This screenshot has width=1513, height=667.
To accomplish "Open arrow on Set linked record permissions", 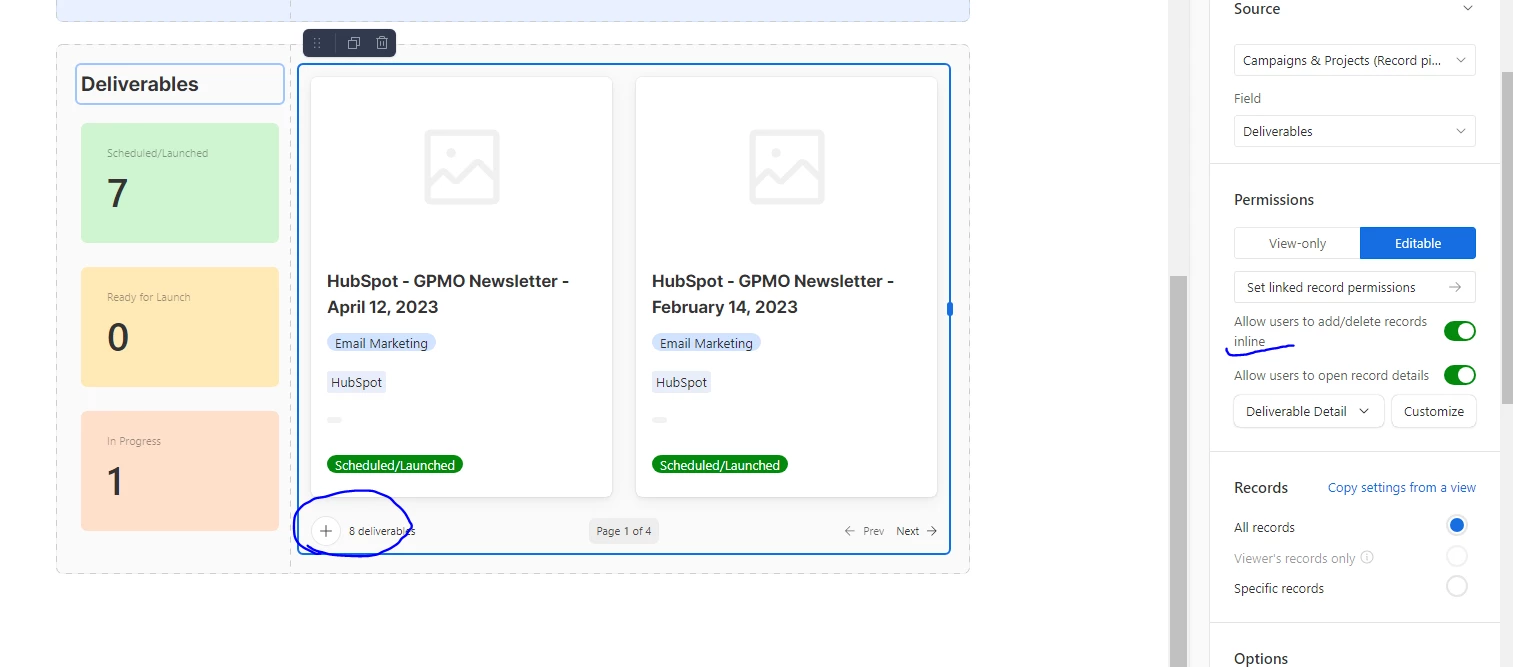I will 1455,287.
